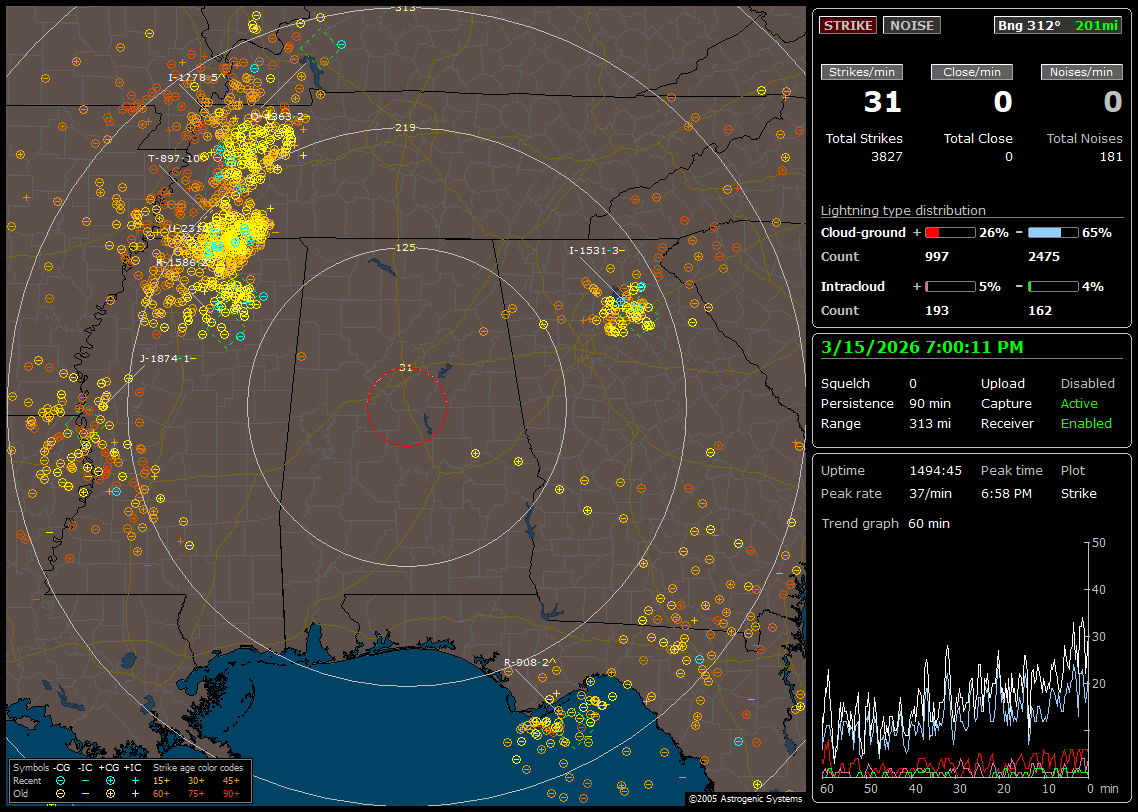Click the Recent -CG cyan legend symbol
Viewport: 1138px width, 812px height.
click(x=60, y=780)
